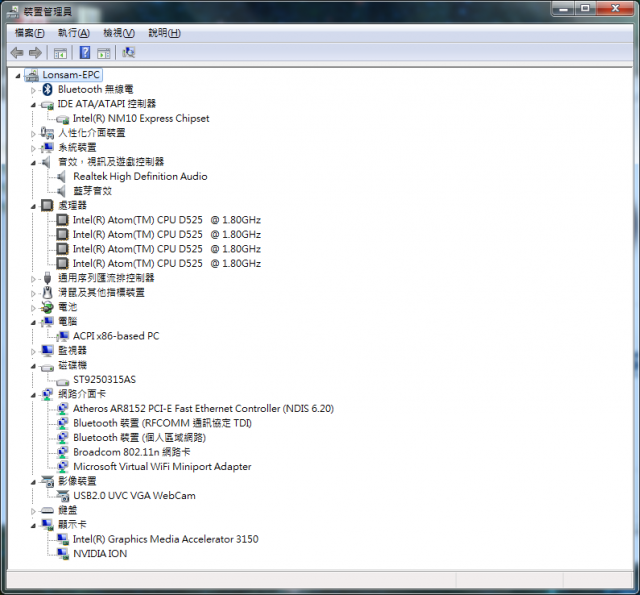Click the network adapter category icon (網路介面卡)
This screenshot has height=595, width=640.
47,394
